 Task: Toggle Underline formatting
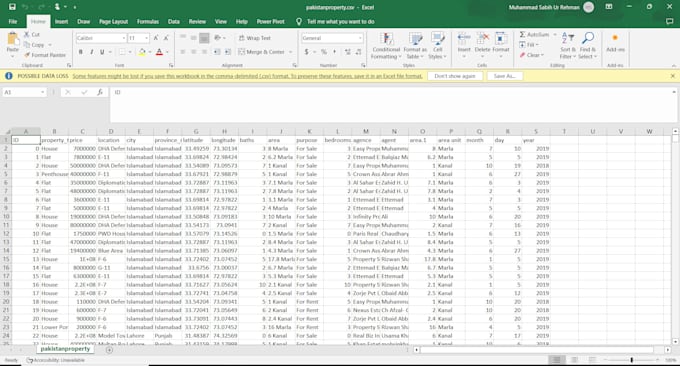(102, 52)
